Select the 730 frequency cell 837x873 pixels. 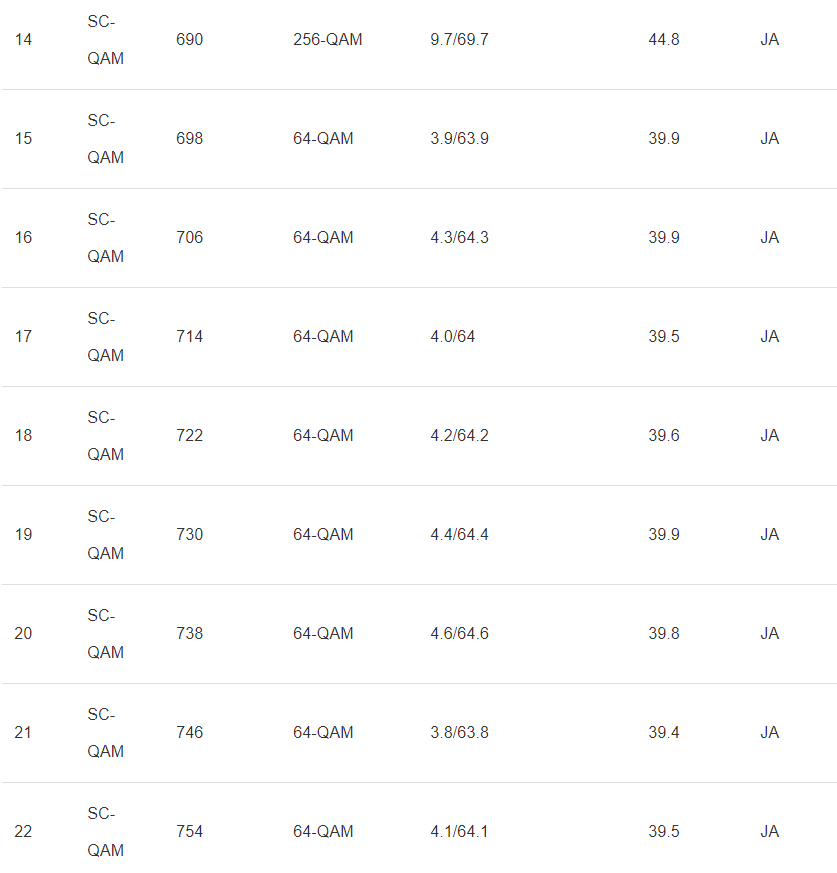[189, 535]
